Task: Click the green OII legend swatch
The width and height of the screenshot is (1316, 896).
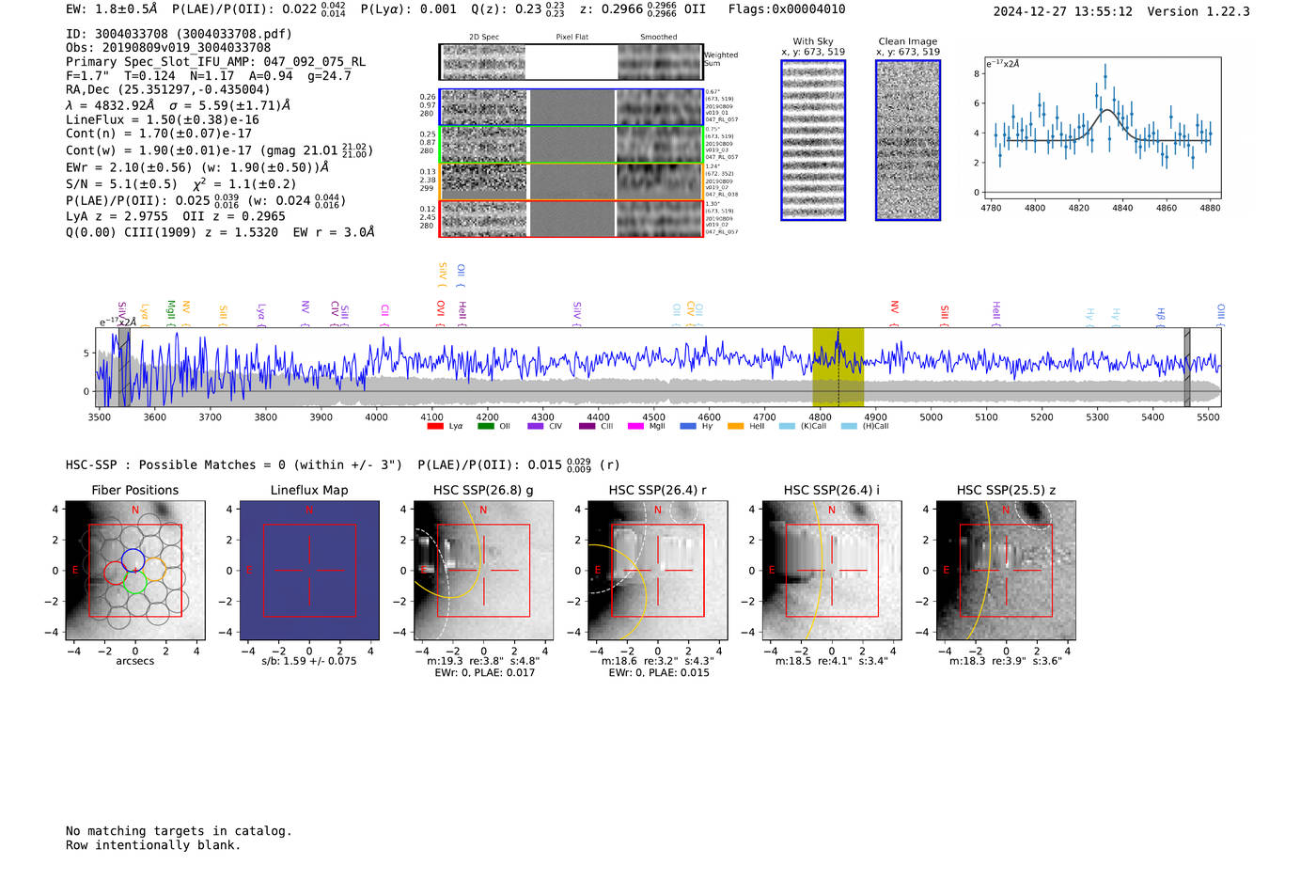Action: pyautogui.click(x=486, y=427)
